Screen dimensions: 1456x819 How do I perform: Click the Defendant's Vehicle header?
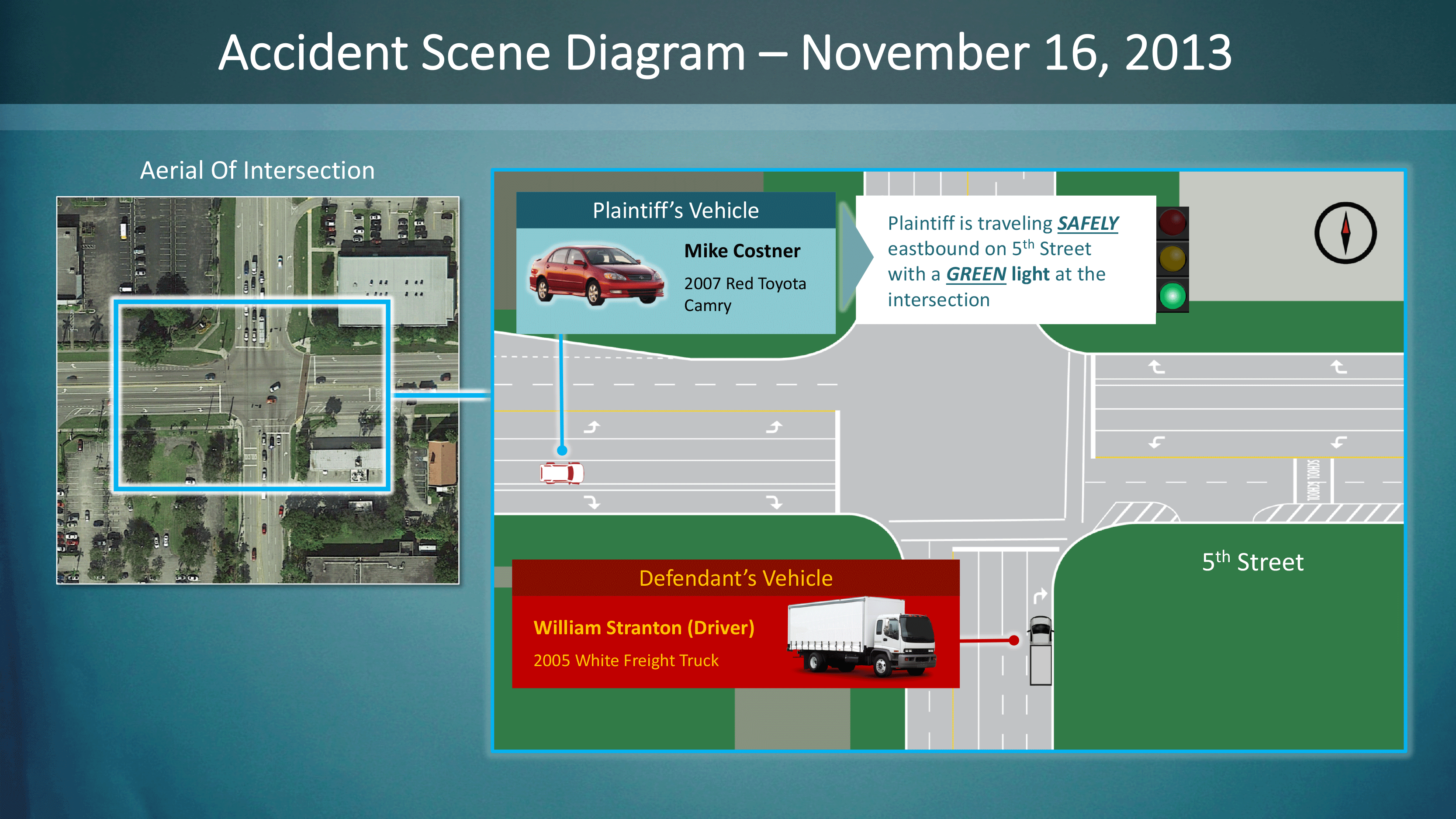(735, 577)
